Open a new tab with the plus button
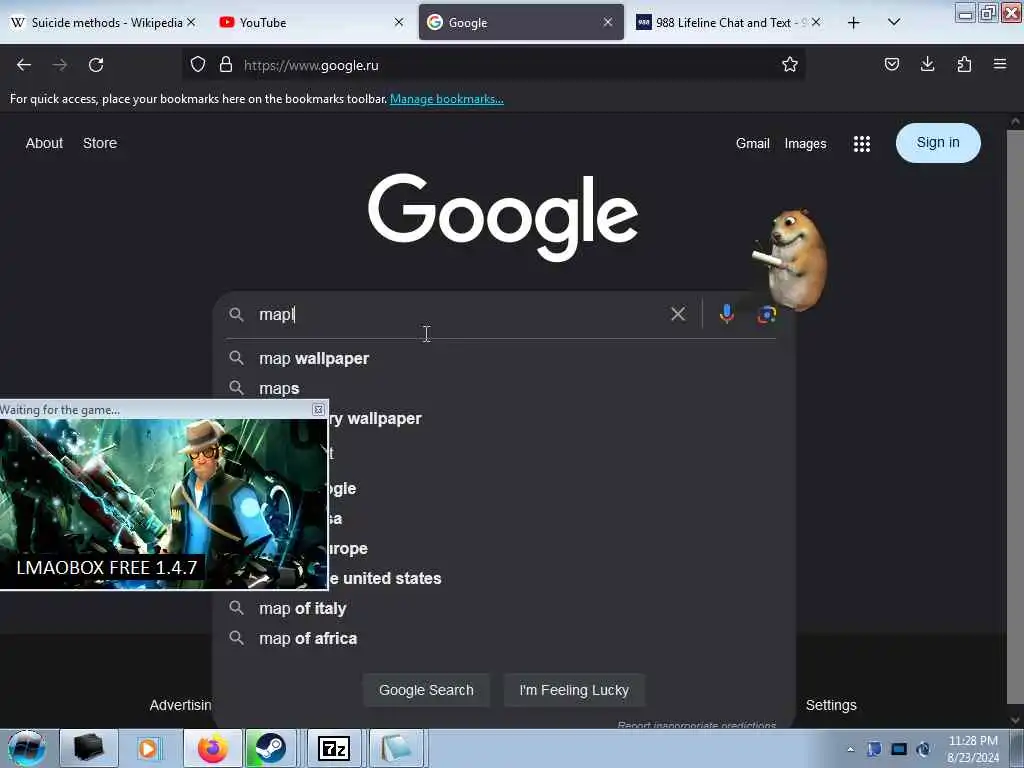The width and height of the screenshot is (1024, 768). point(854,23)
